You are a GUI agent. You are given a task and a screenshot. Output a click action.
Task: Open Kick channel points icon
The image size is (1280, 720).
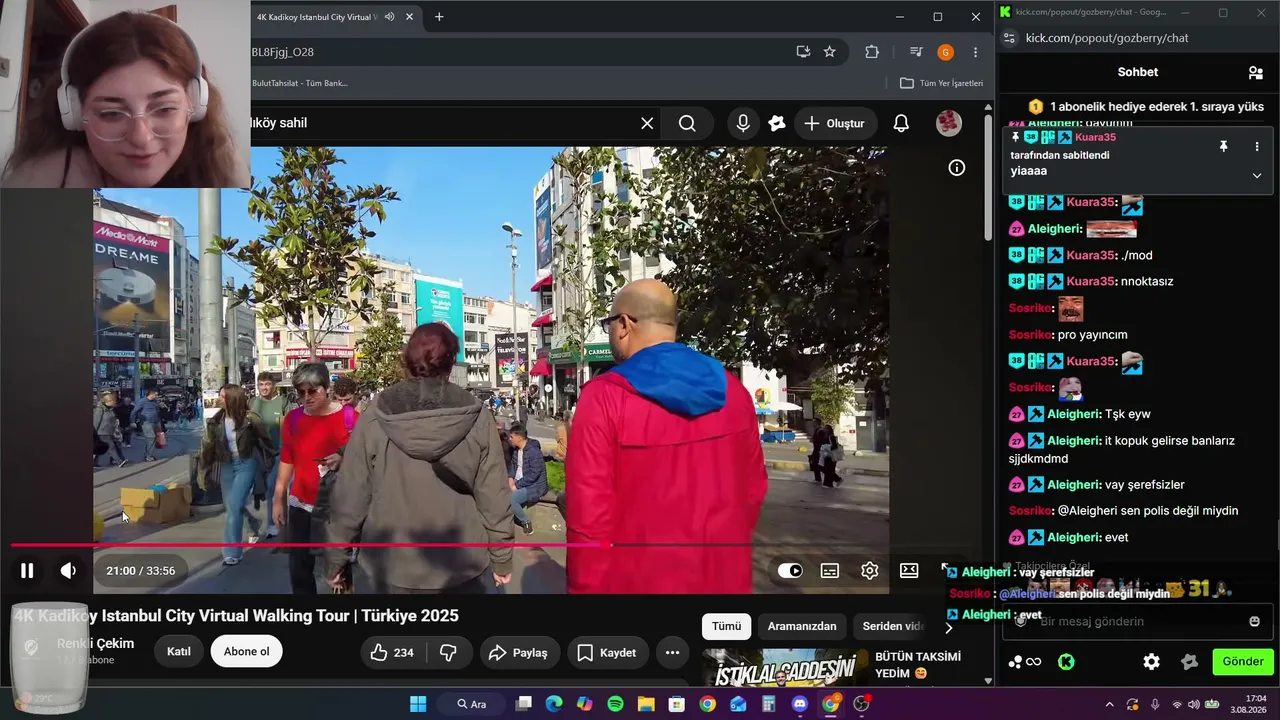click(x=1025, y=662)
